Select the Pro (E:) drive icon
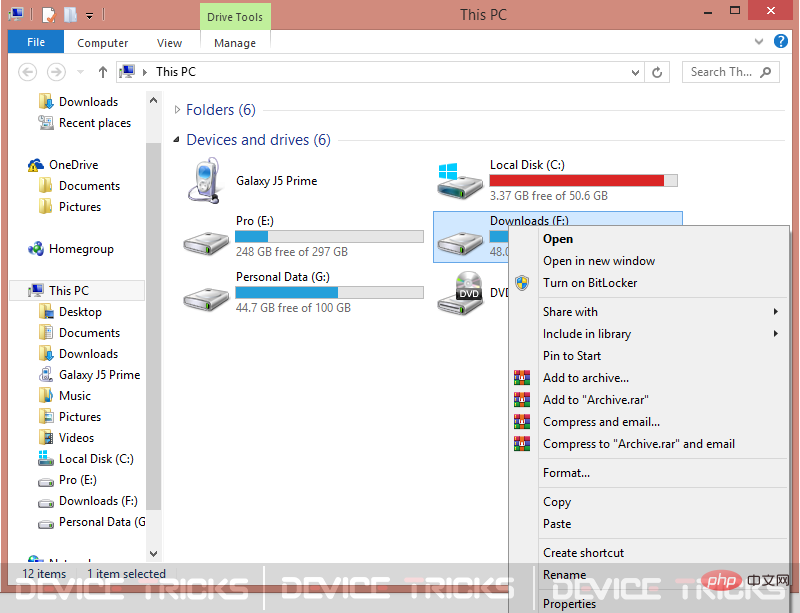Screen dimensions: 800x613 click(206, 243)
